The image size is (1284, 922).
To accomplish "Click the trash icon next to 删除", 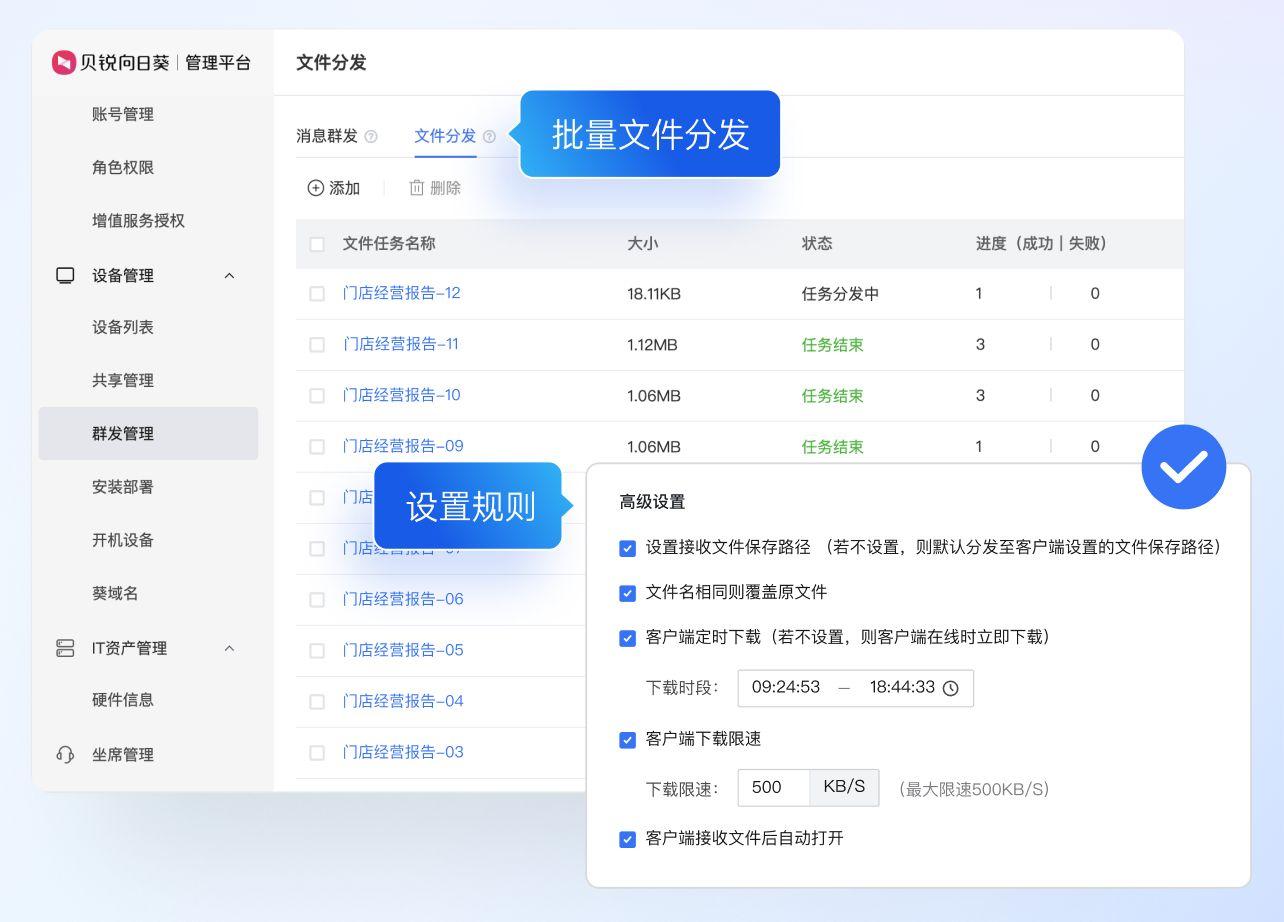I will click(x=416, y=187).
